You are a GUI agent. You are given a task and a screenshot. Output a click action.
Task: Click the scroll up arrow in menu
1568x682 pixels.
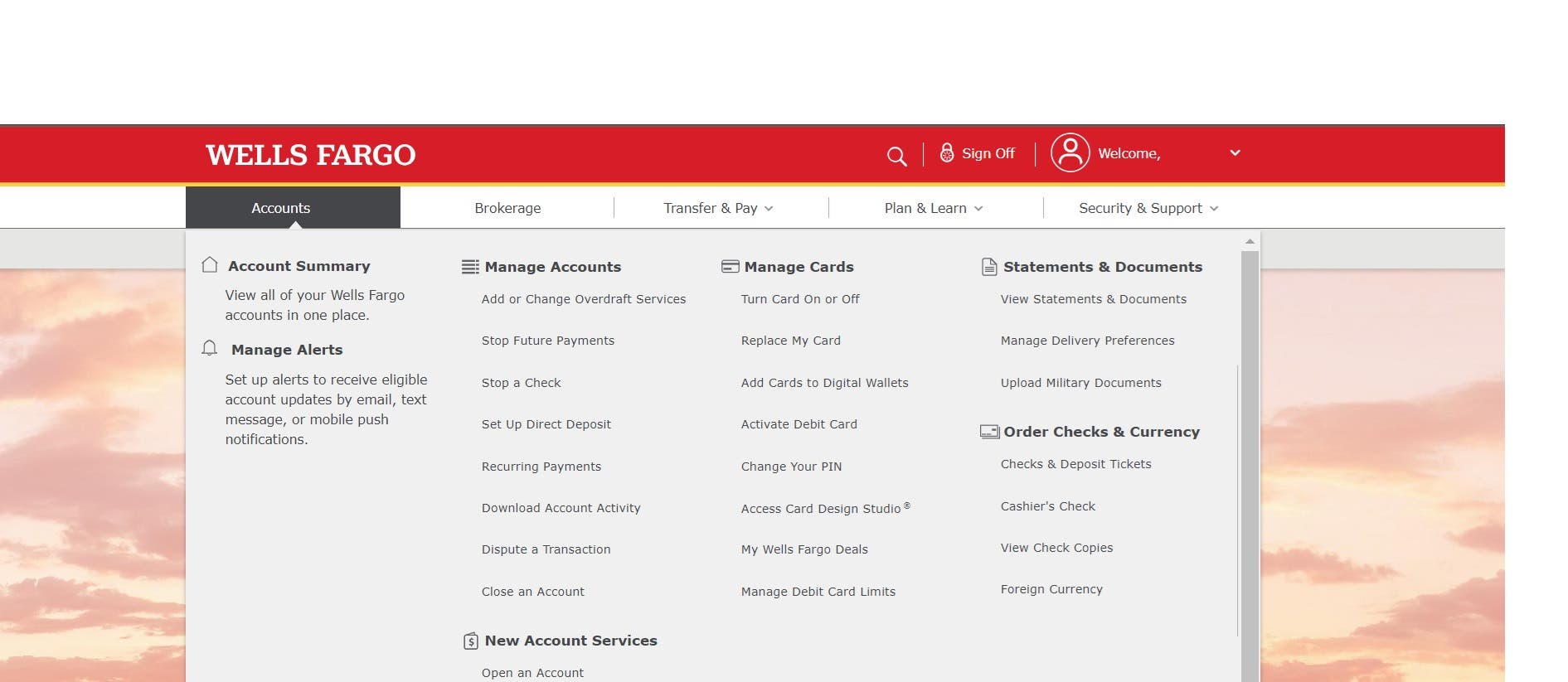click(1249, 241)
